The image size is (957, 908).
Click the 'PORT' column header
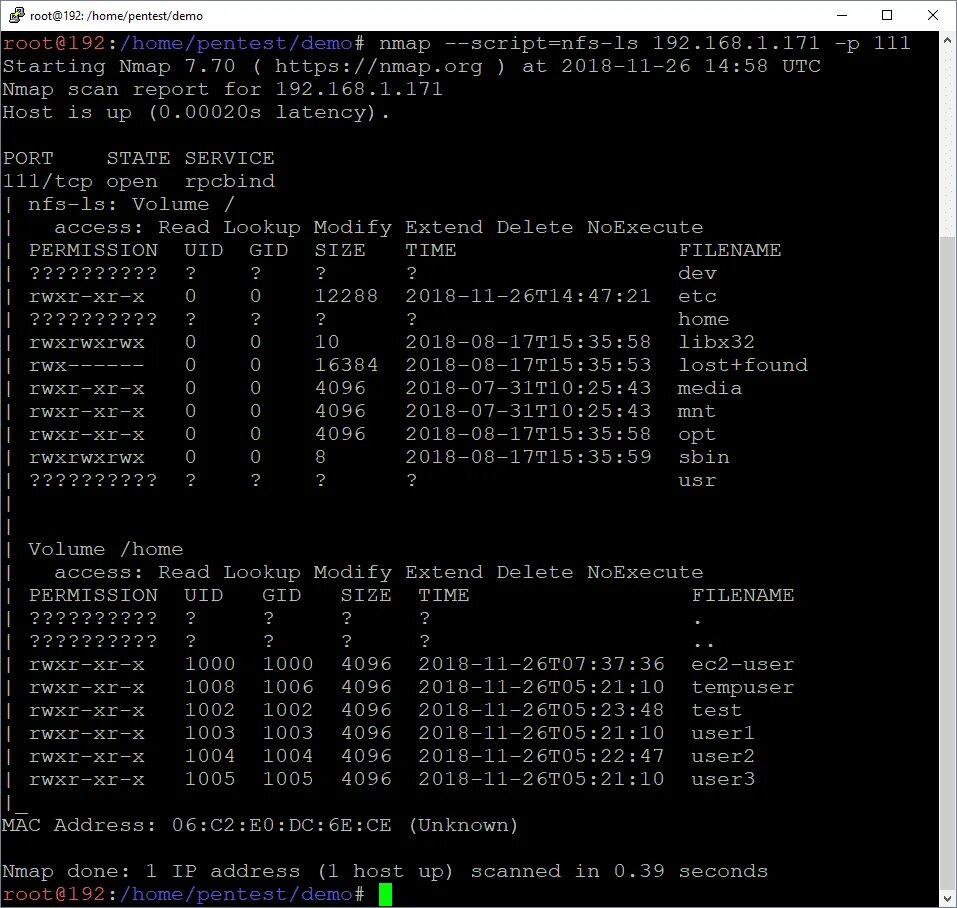pos(28,159)
